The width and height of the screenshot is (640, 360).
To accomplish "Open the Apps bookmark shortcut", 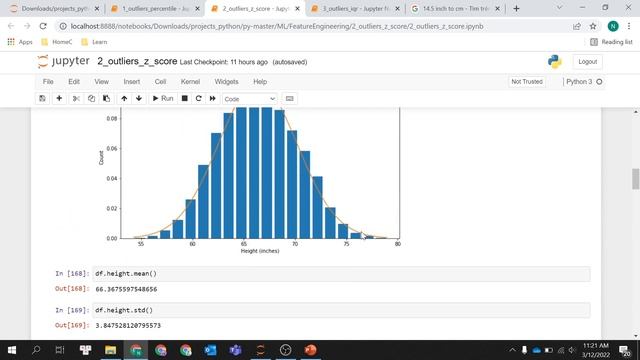I will (x=20, y=42).
